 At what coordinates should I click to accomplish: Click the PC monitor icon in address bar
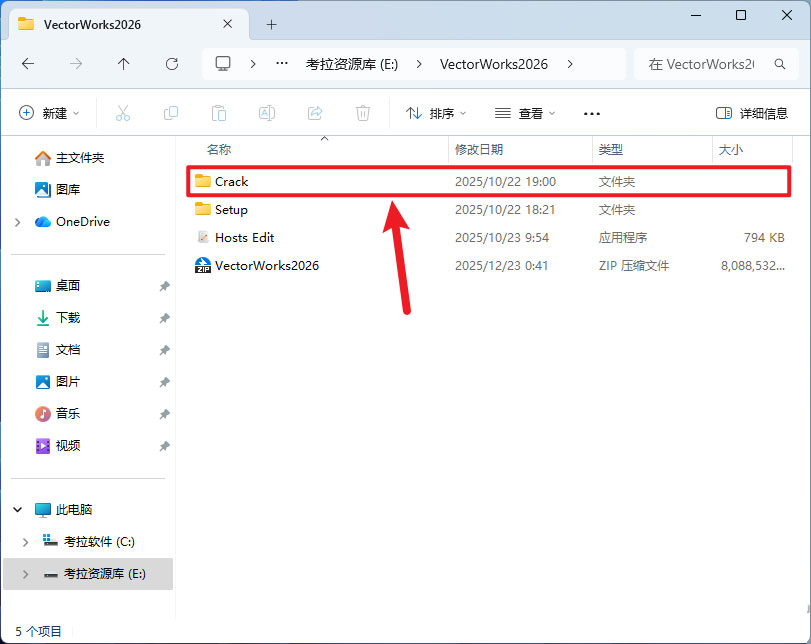point(223,64)
